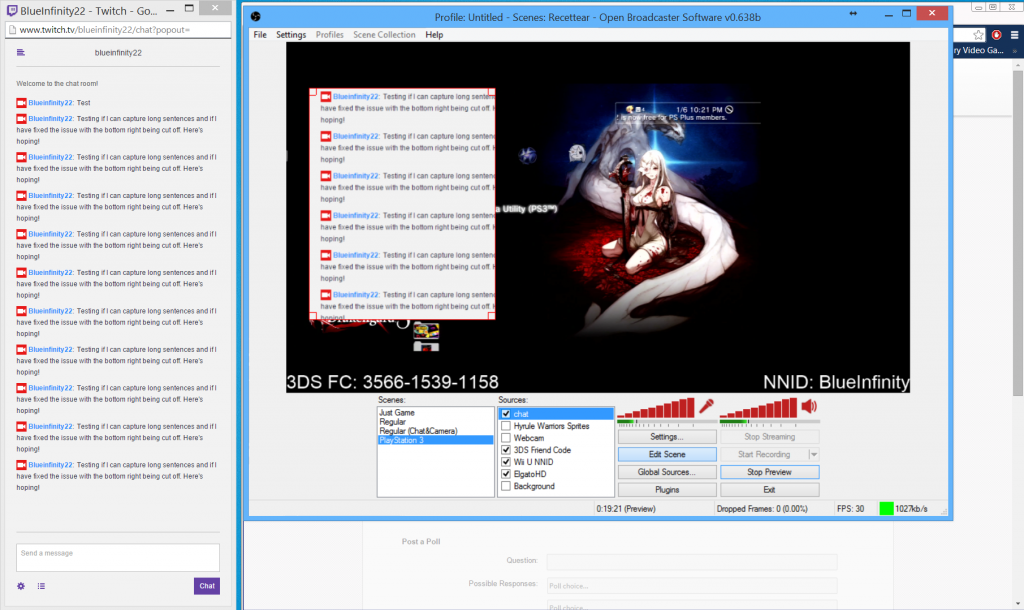Mute desktop audio via the speaker icon
This screenshot has height=610, width=1024.
(809, 406)
